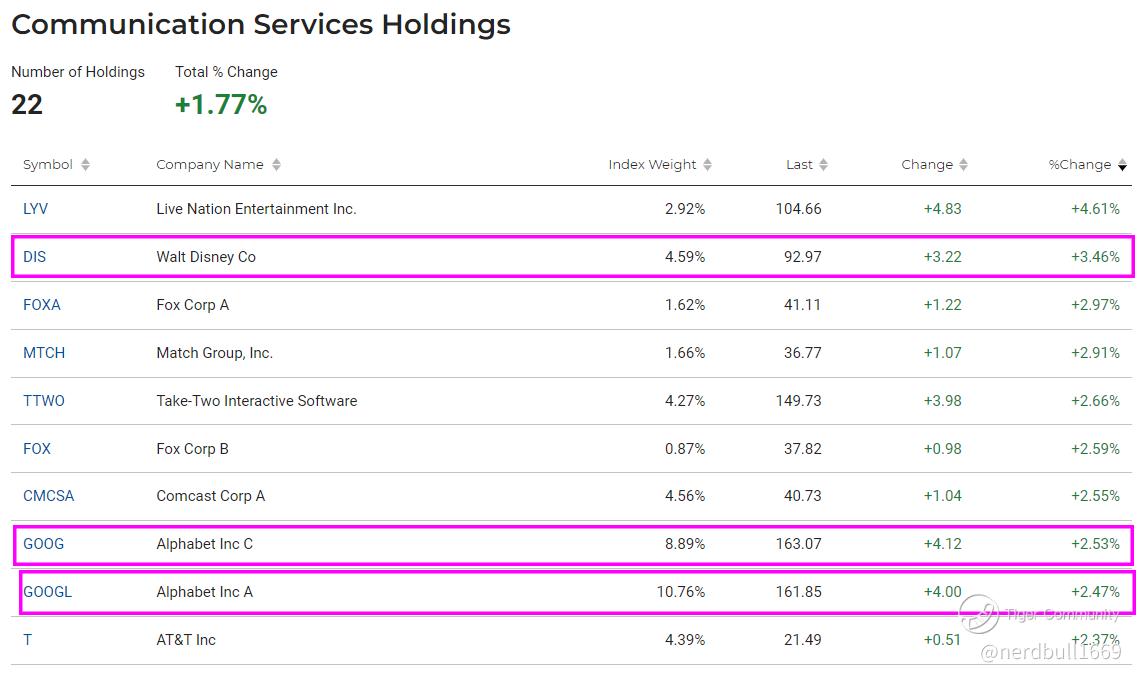Click the Change column sort icon
Screen dimensions: 1143x677
click(964, 165)
